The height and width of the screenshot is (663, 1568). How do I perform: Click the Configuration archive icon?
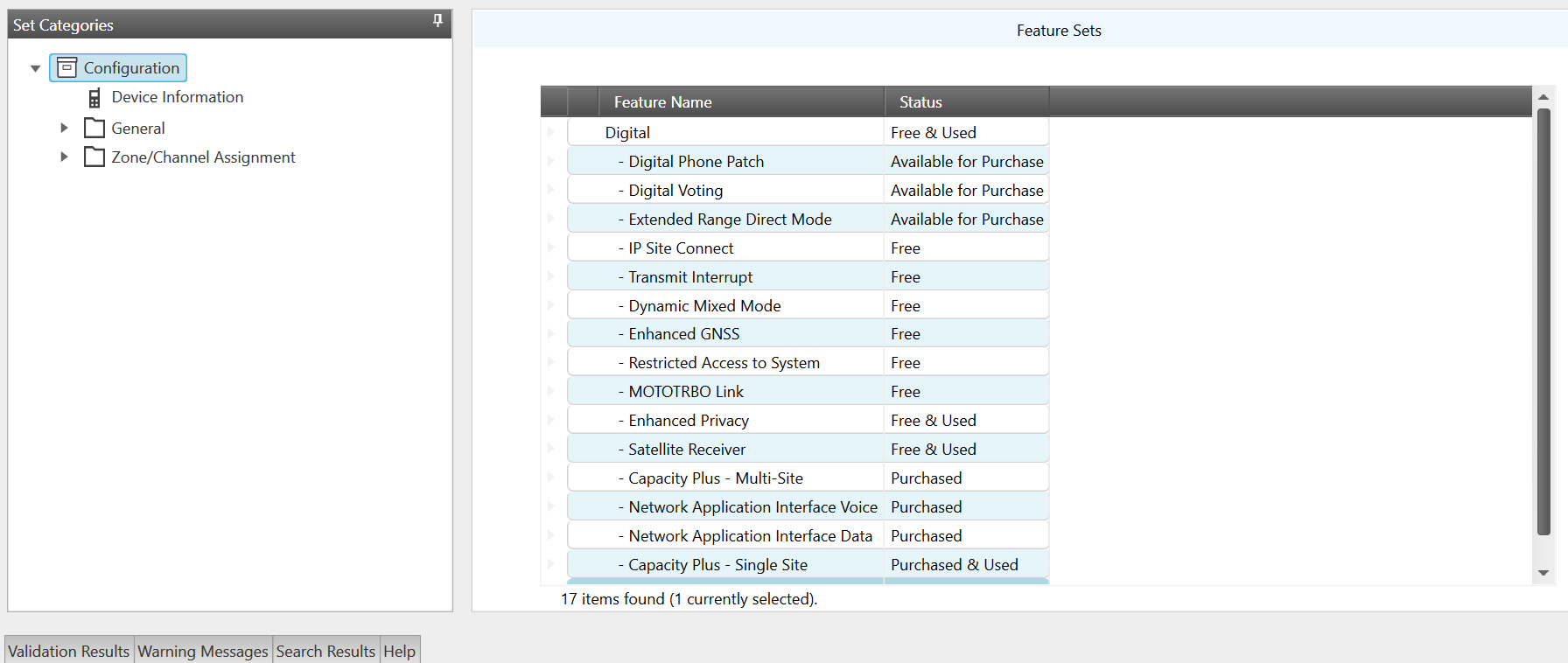pyautogui.click(x=66, y=67)
